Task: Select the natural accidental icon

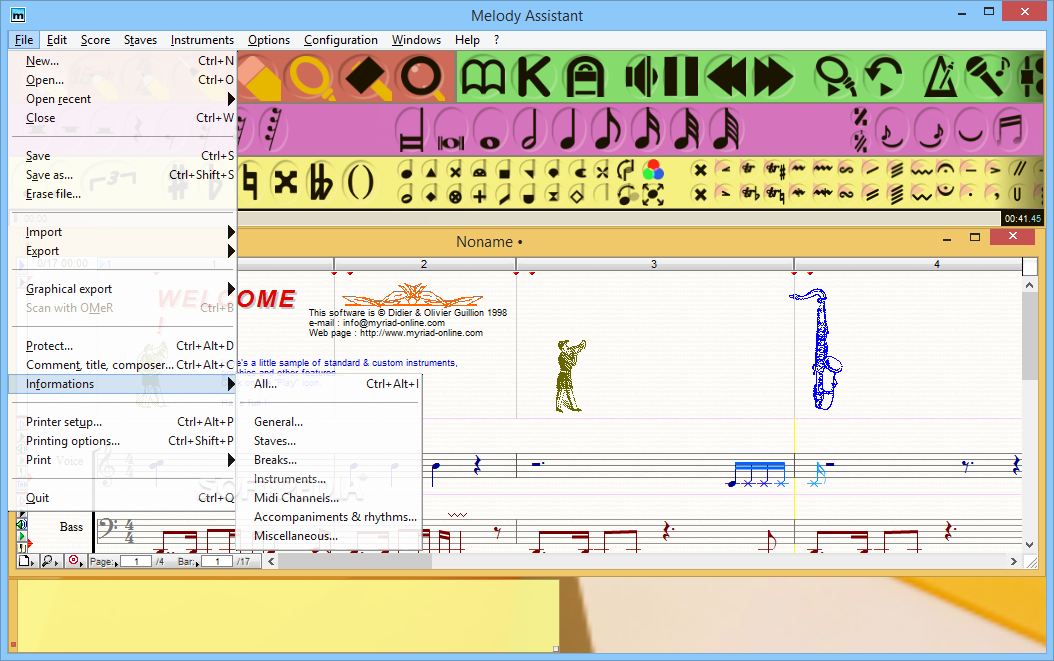Action: (249, 182)
